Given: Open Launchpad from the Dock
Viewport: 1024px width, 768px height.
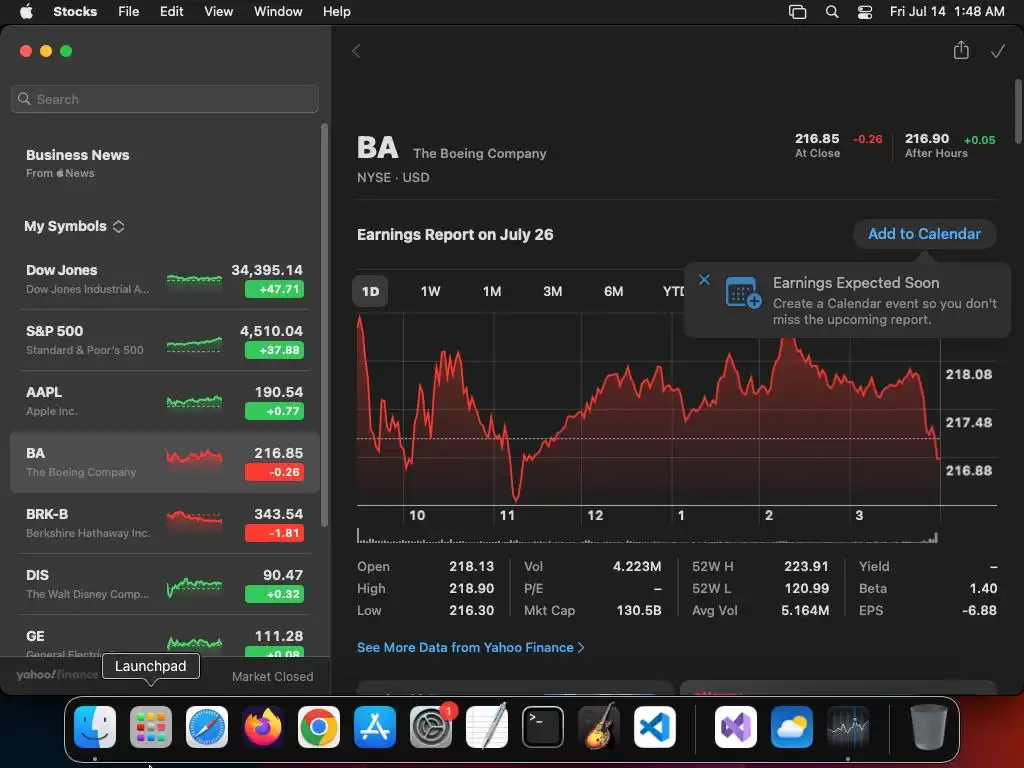Looking at the screenshot, I should coord(151,727).
